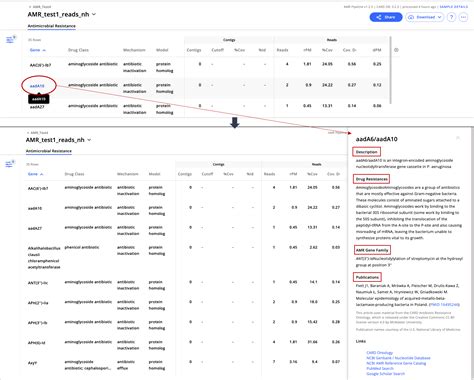Screen dimensions: 474x380
Task: Go back via AMR_Test4 breadcrumb in upper view
Action: click(x=40, y=7)
